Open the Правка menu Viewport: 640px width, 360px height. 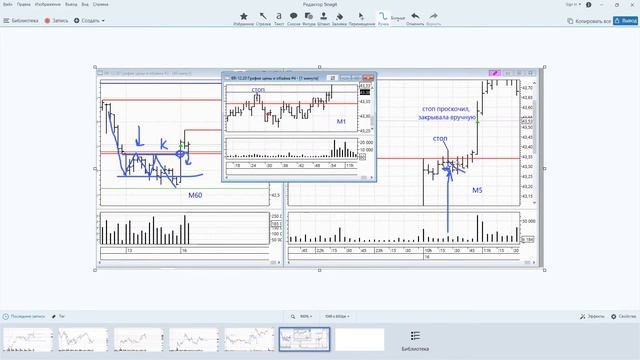pyautogui.click(x=24, y=4)
